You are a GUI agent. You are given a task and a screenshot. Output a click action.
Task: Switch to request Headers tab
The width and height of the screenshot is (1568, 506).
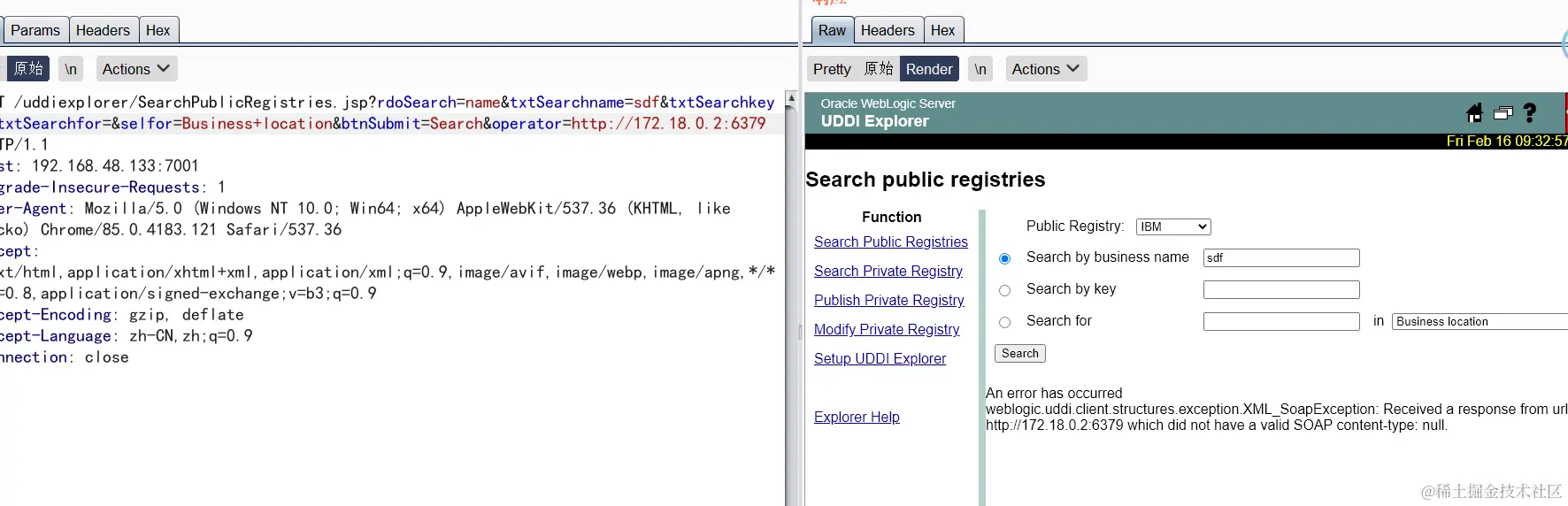(x=103, y=30)
